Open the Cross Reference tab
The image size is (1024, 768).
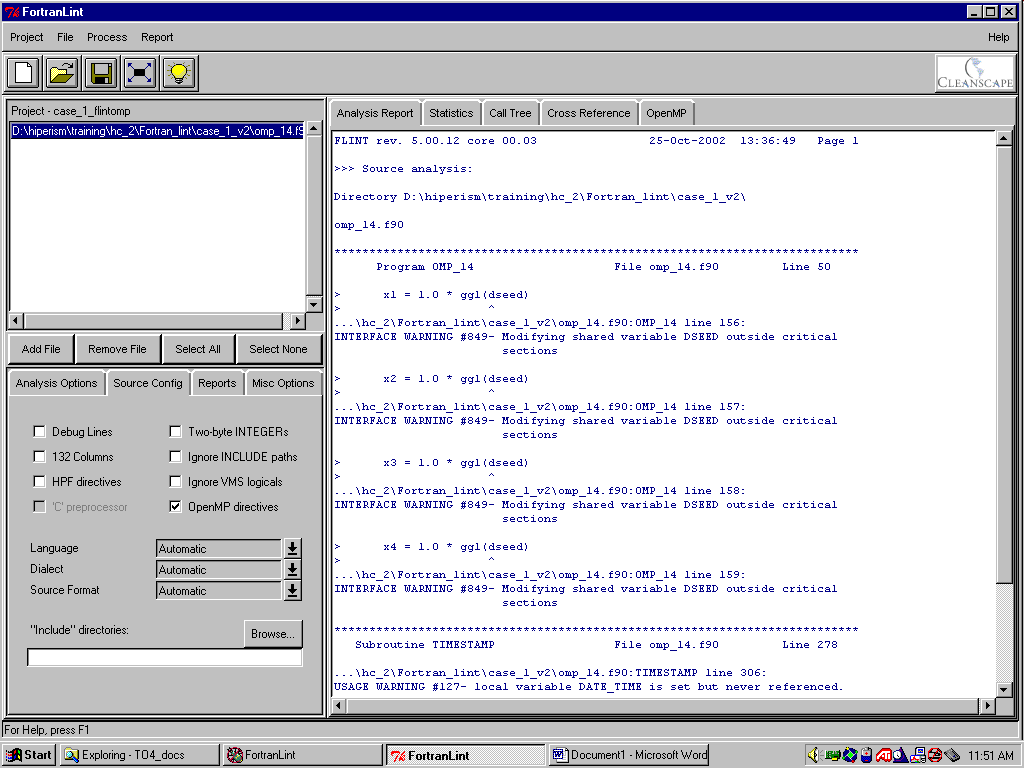(x=588, y=113)
